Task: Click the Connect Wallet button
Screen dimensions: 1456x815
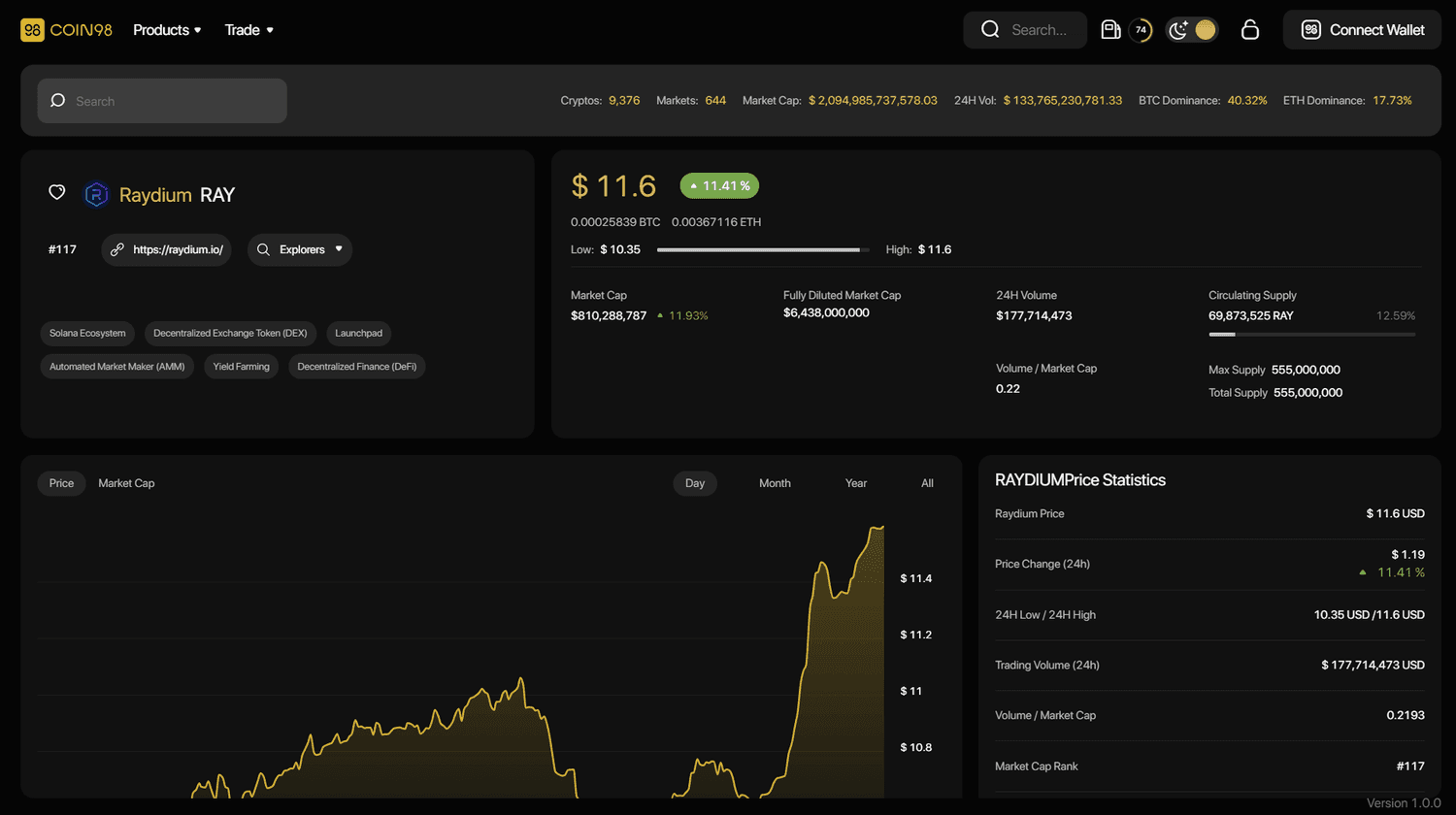Action: coord(1362,30)
